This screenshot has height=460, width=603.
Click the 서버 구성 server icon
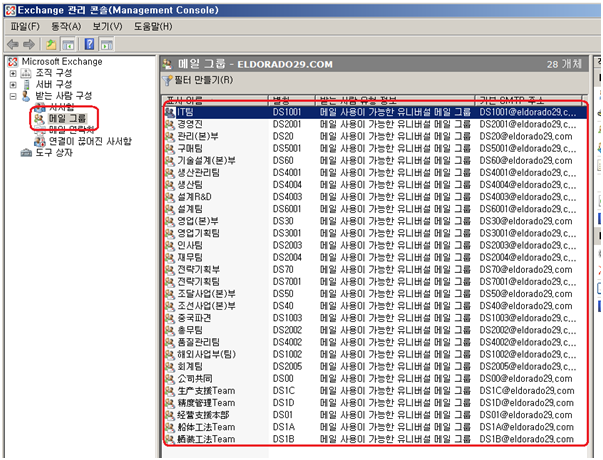pos(26,84)
